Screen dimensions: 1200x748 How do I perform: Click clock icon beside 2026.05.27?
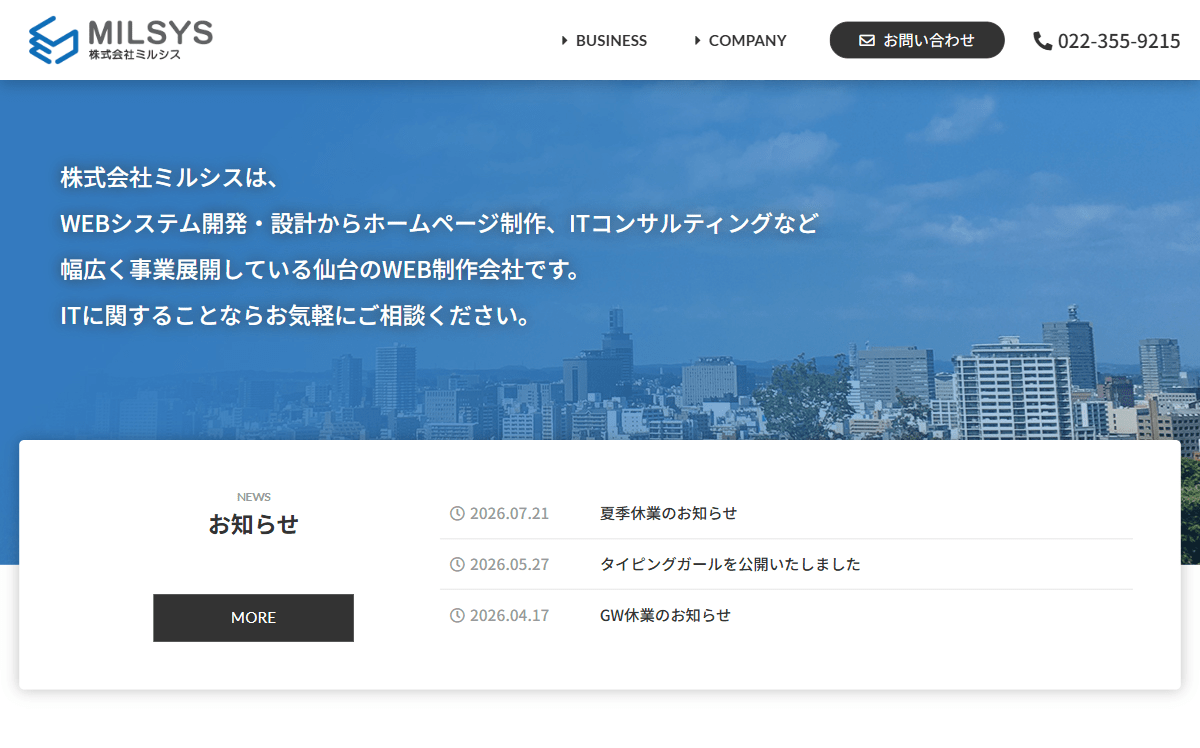click(457, 564)
